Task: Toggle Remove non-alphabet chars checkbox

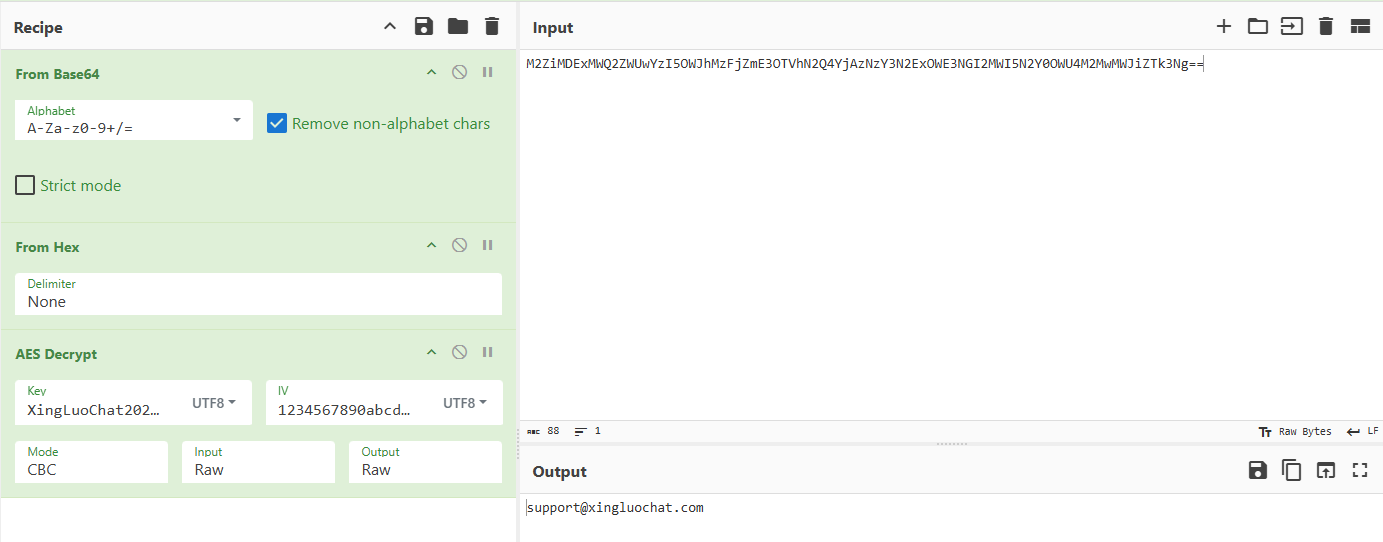Action: [x=277, y=124]
